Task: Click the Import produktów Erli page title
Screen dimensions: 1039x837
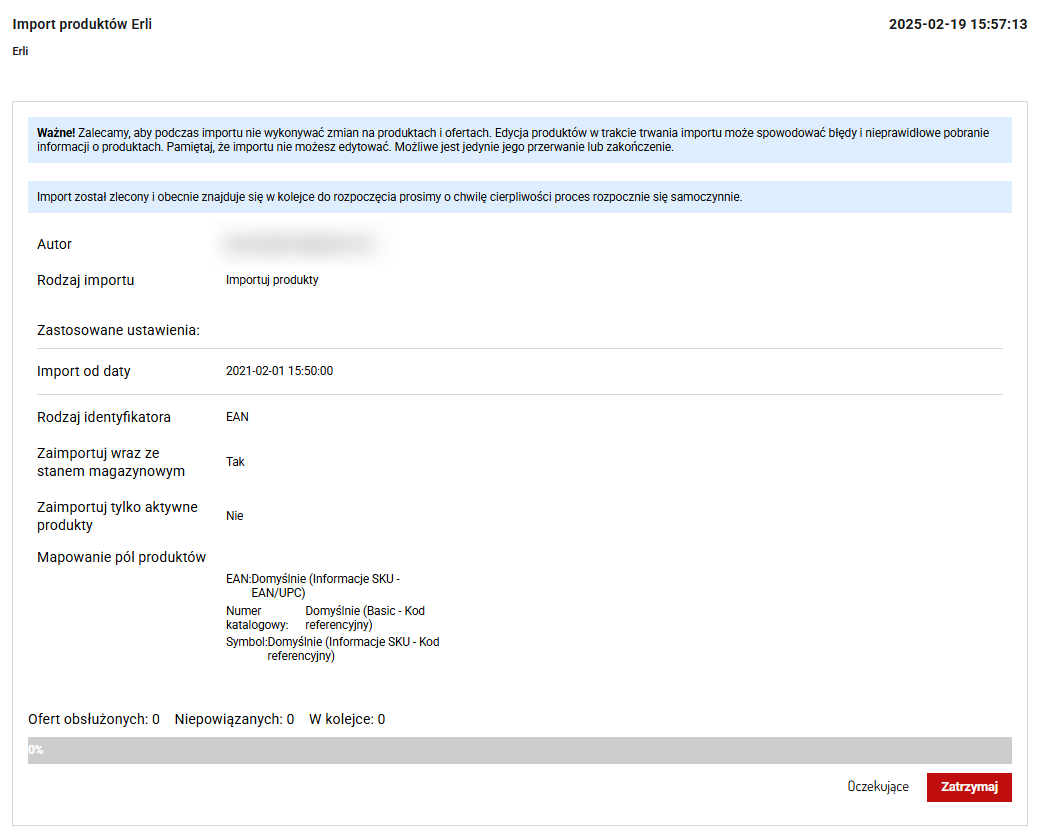Action: pos(82,24)
